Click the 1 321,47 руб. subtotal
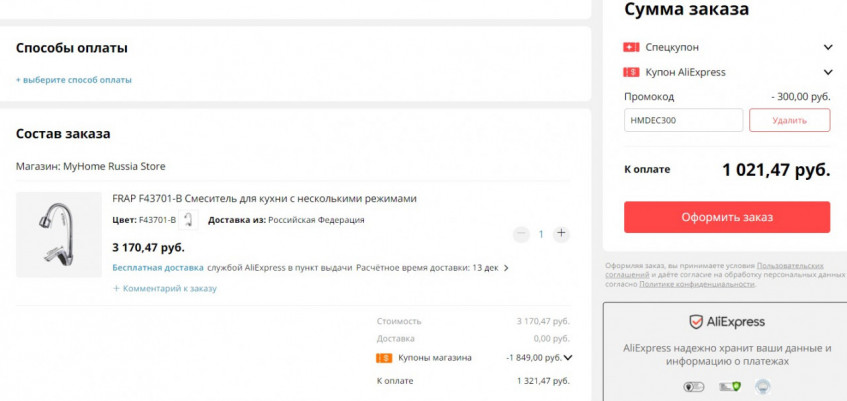This screenshot has height=401, width=847. tap(543, 381)
